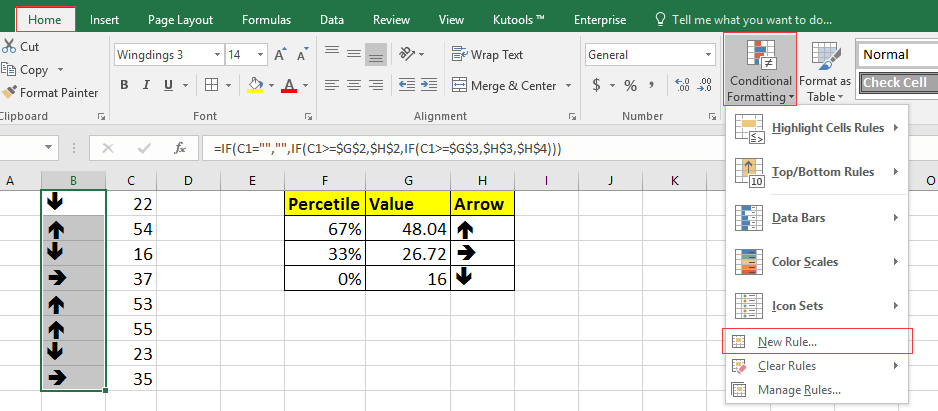Center text horizontally
938x411 pixels.
(354, 85)
